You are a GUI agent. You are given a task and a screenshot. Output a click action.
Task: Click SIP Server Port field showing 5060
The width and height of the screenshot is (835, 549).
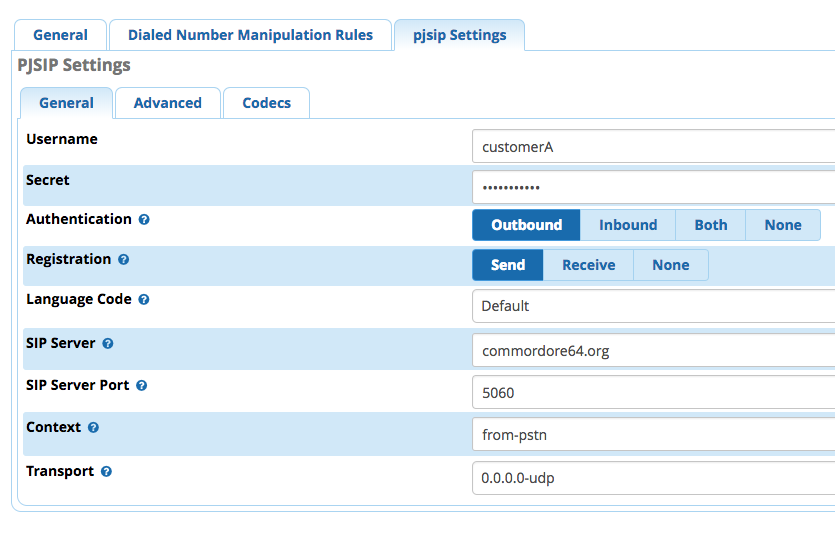(x=653, y=392)
